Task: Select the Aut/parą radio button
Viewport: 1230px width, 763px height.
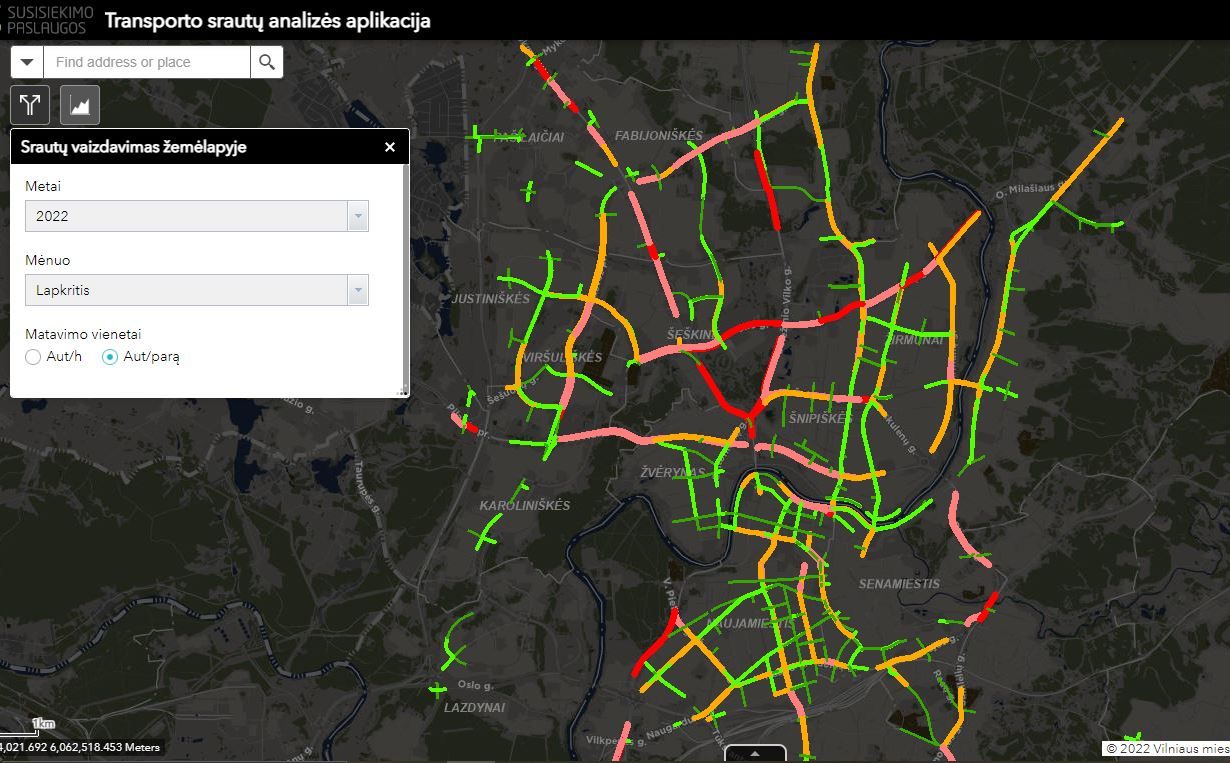Action: tap(110, 357)
